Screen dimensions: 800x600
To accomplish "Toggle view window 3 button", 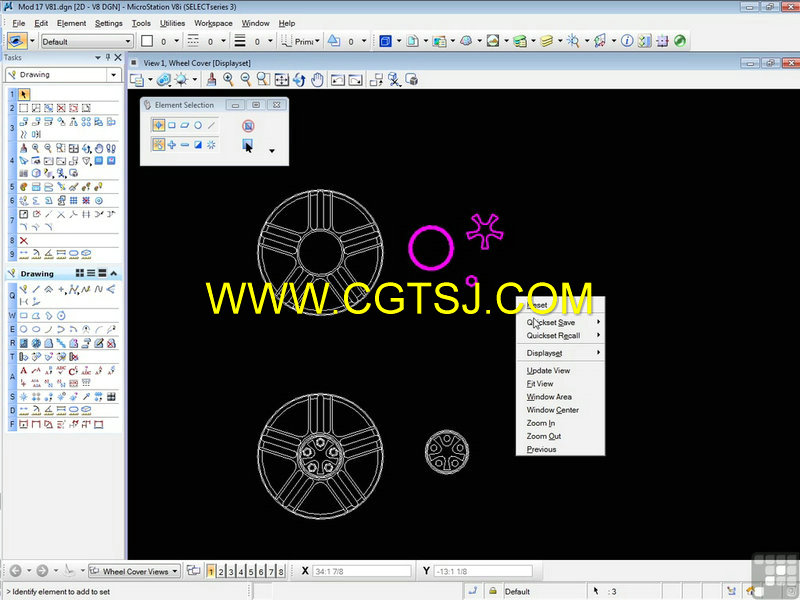I will (x=231, y=571).
